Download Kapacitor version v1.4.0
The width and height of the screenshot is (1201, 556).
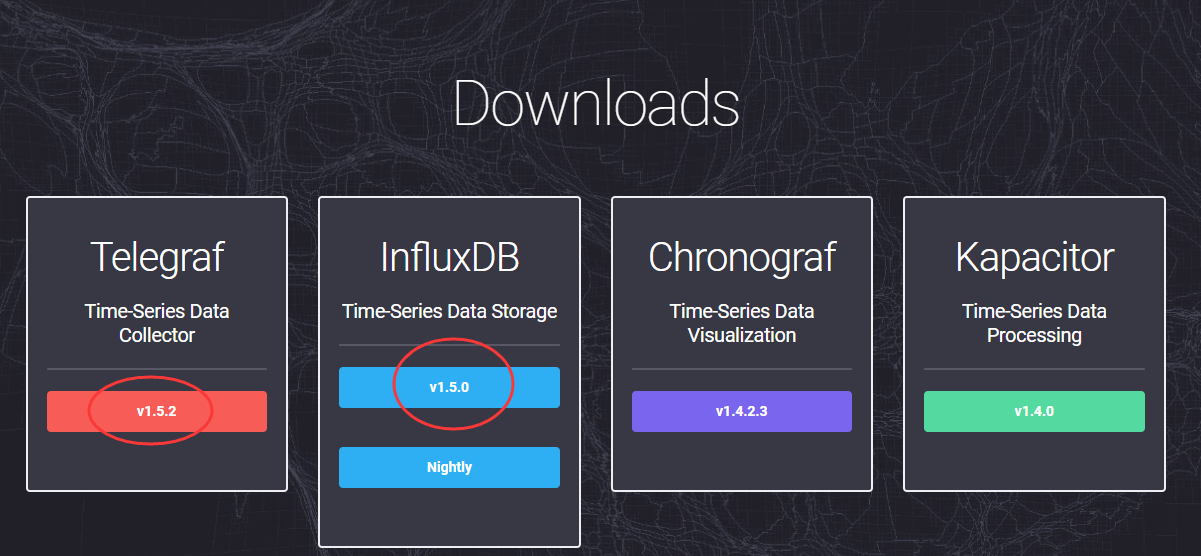[x=1034, y=411]
